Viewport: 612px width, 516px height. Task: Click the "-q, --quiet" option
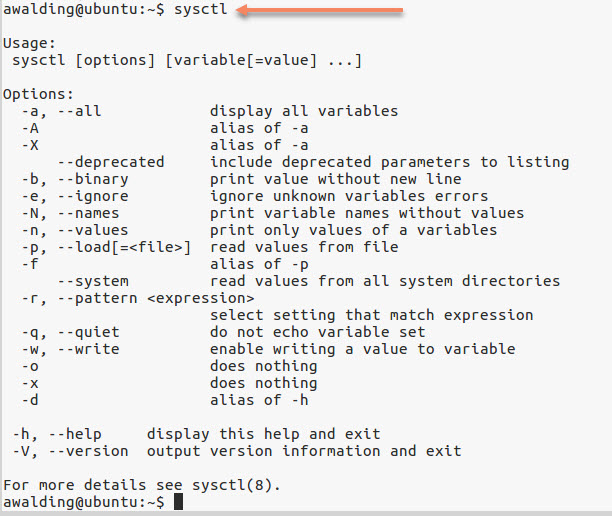click(x=71, y=332)
